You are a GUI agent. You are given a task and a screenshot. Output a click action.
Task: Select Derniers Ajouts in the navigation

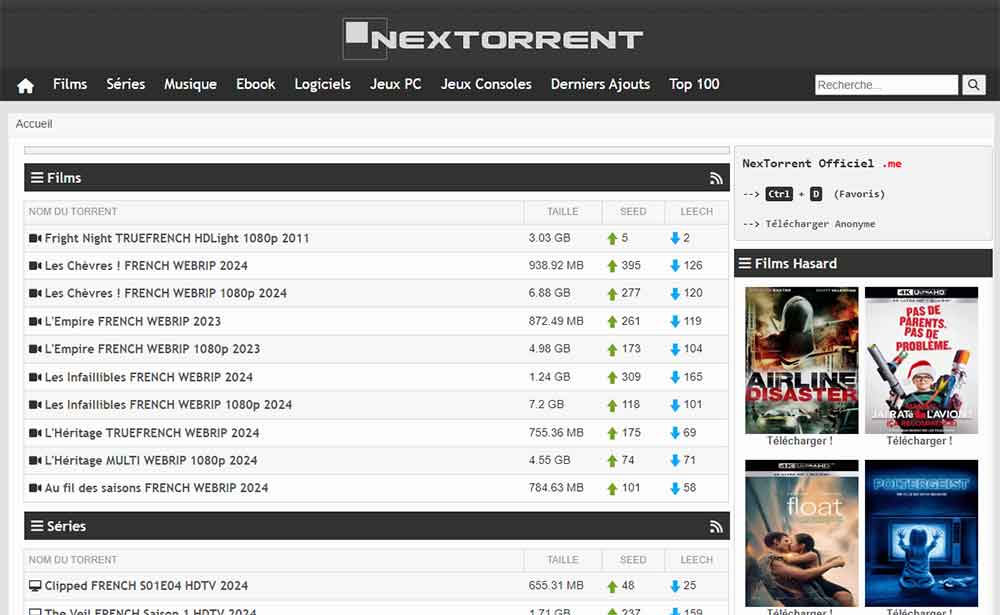pos(600,84)
